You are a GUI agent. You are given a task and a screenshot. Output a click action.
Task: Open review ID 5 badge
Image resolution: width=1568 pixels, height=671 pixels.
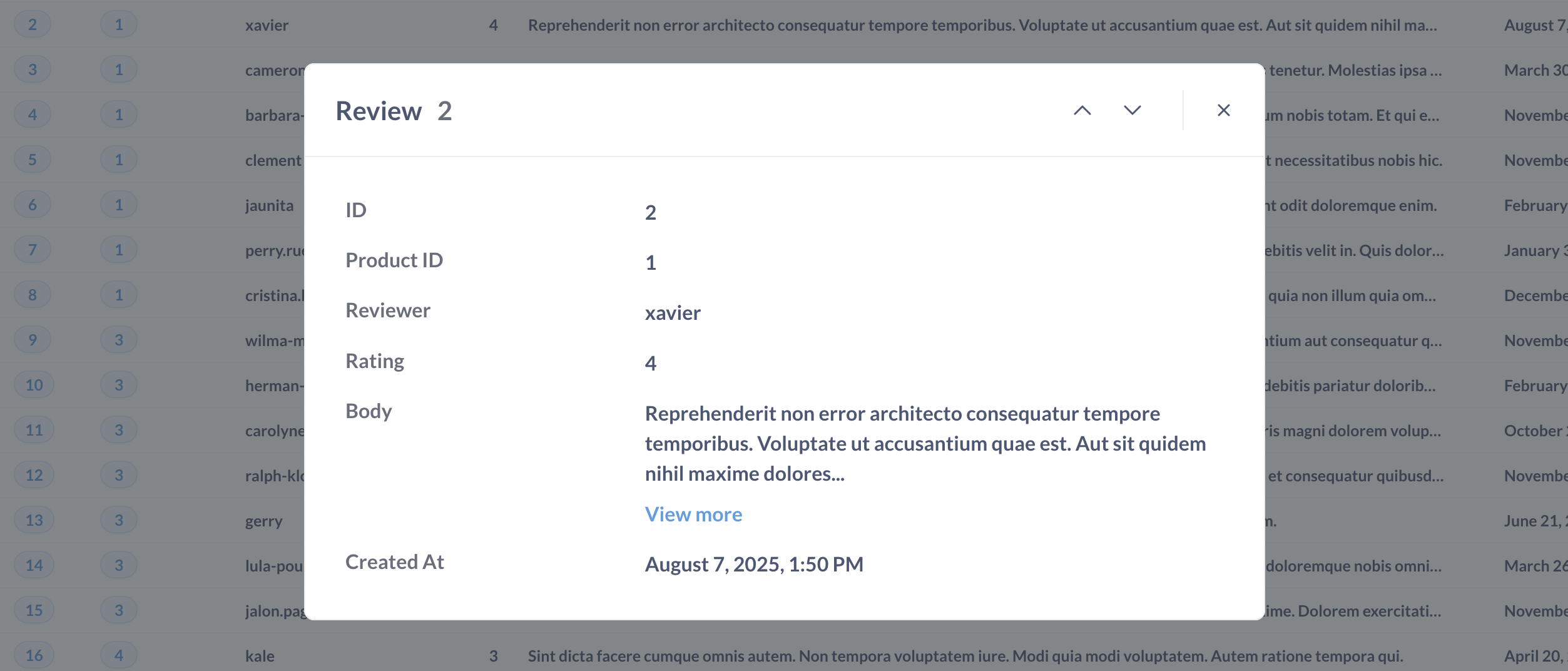click(x=33, y=160)
